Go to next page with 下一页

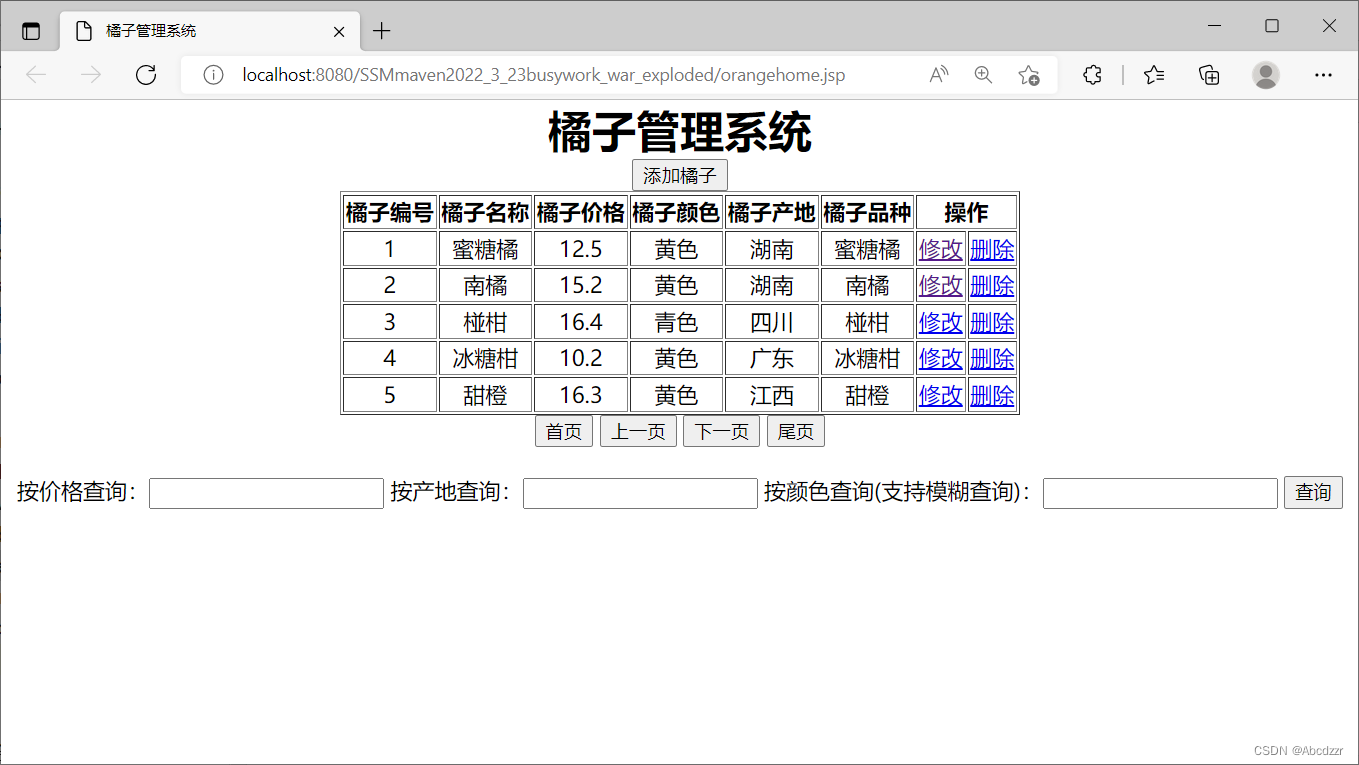[721, 432]
